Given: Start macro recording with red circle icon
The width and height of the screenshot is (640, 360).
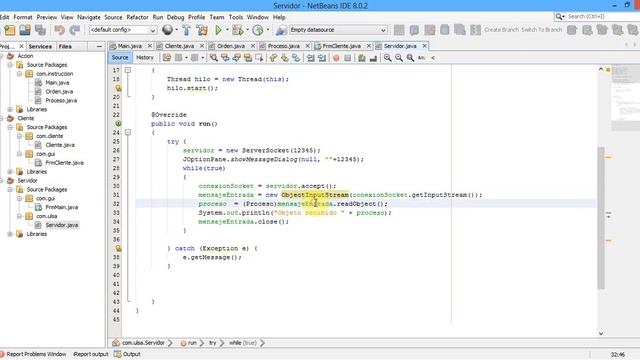Looking at the screenshot, I should pyautogui.click(x=336, y=58).
